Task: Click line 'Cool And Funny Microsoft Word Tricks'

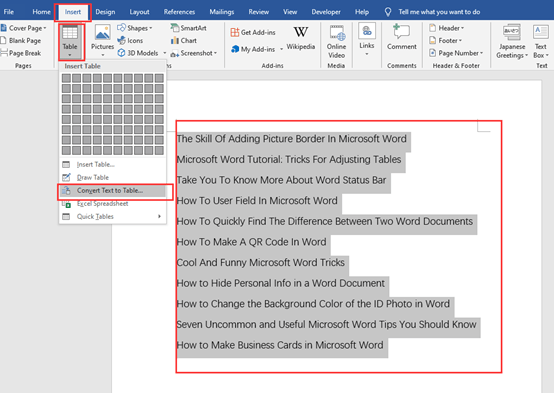Action: (x=261, y=263)
